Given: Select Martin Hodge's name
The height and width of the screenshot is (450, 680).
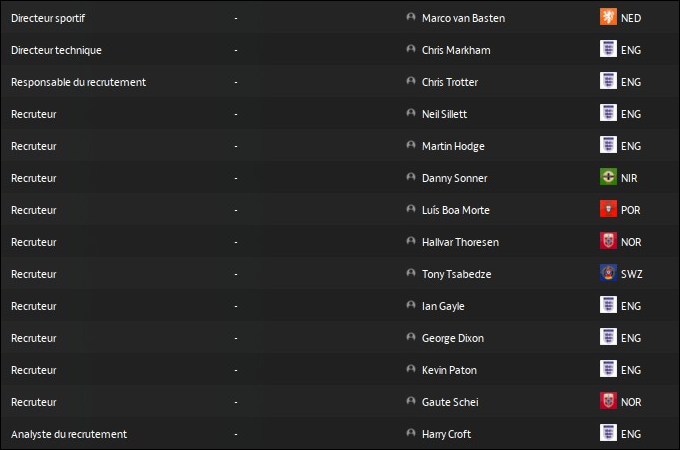Looking at the screenshot, I should pyautogui.click(x=453, y=146).
